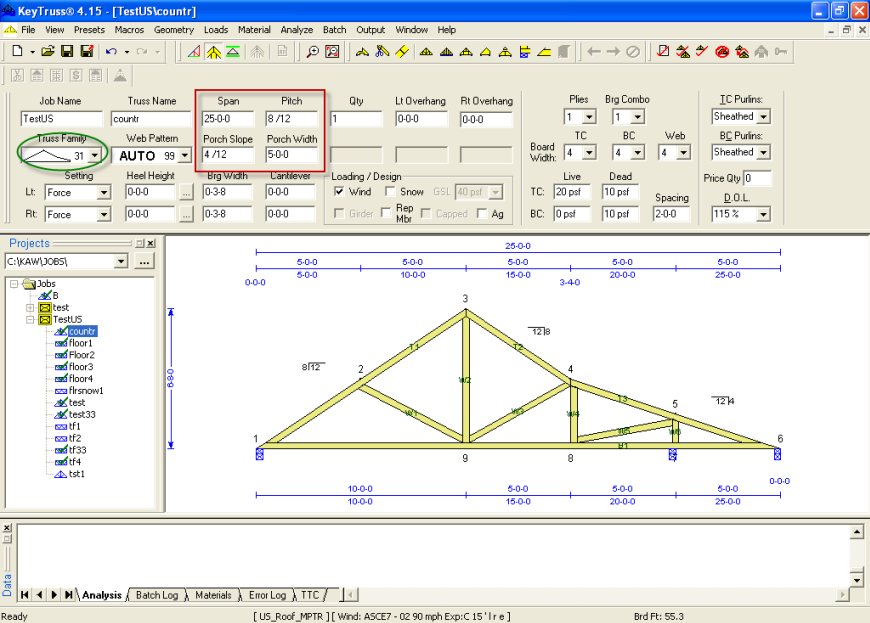Image resolution: width=870 pixels, height=623 pixels.
Task: Click the Rt Heel Height ellipsis button
Action: pyautogui.click(x=186, y=215)
